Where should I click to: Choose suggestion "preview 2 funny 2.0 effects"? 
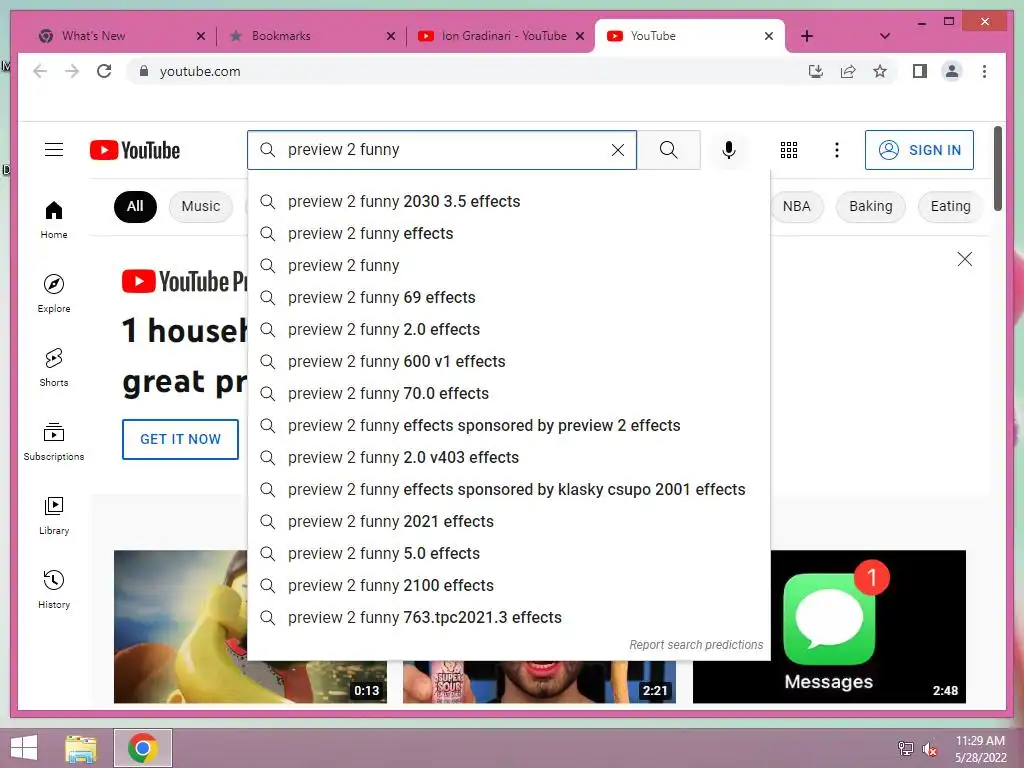509,330
